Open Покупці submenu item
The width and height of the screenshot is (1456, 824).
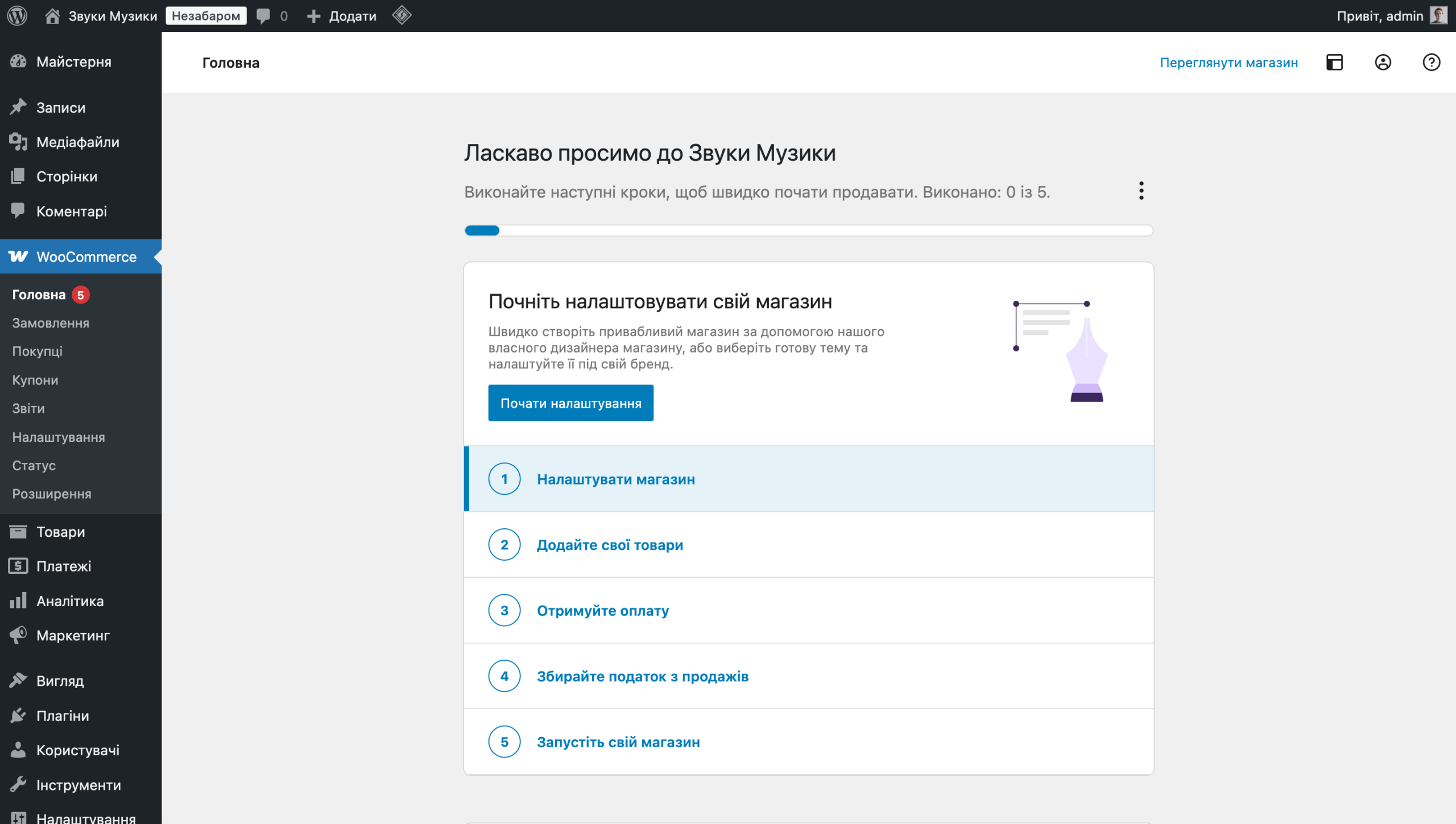point(38,351)
